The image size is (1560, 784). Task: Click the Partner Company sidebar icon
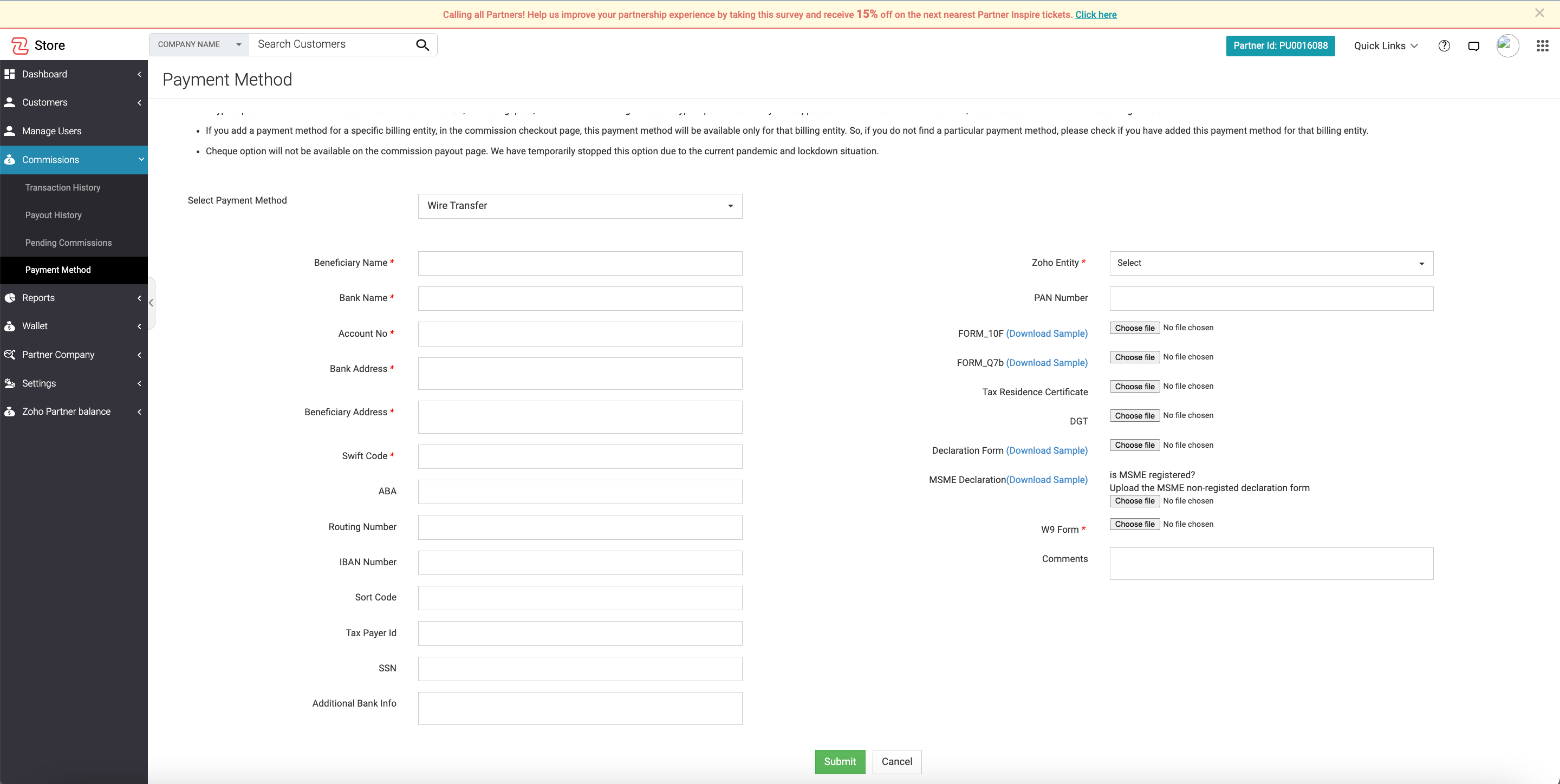[10, 355]
